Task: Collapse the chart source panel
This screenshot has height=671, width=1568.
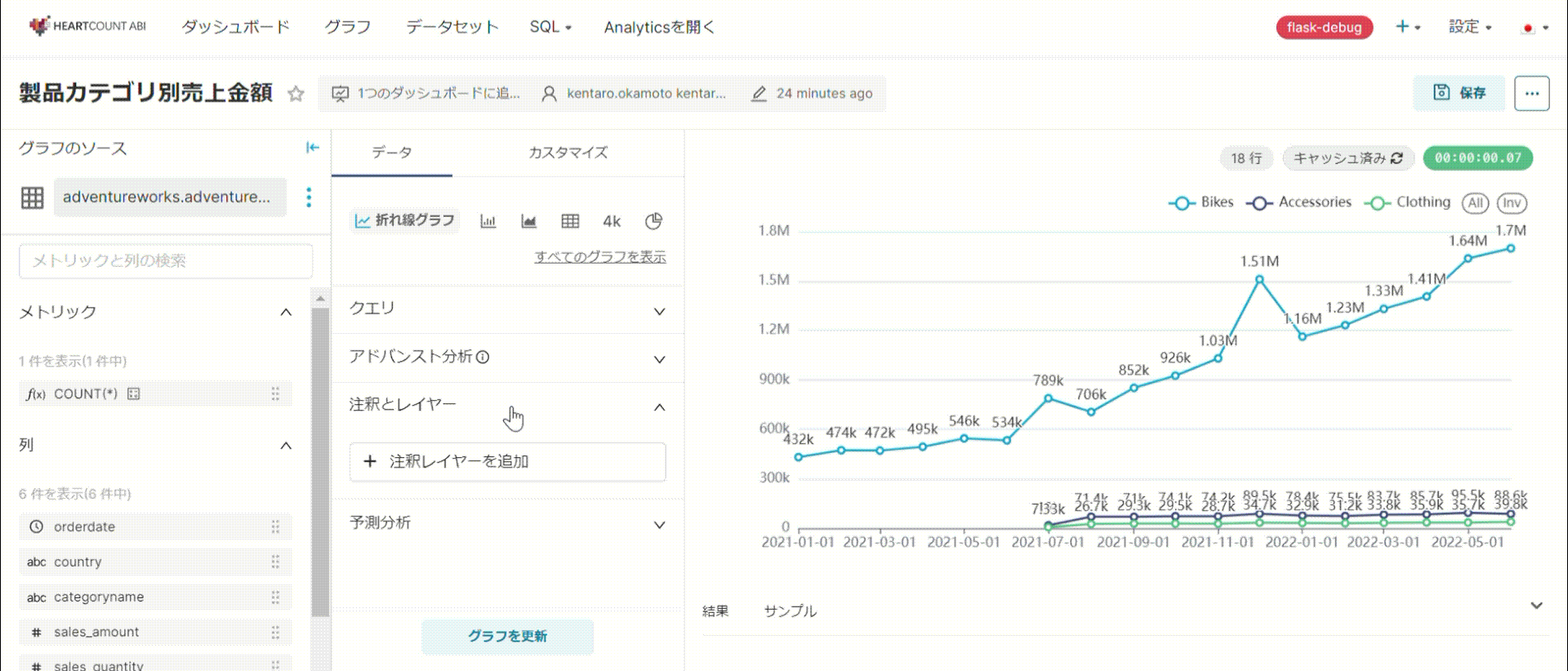Action: (312, 148)
